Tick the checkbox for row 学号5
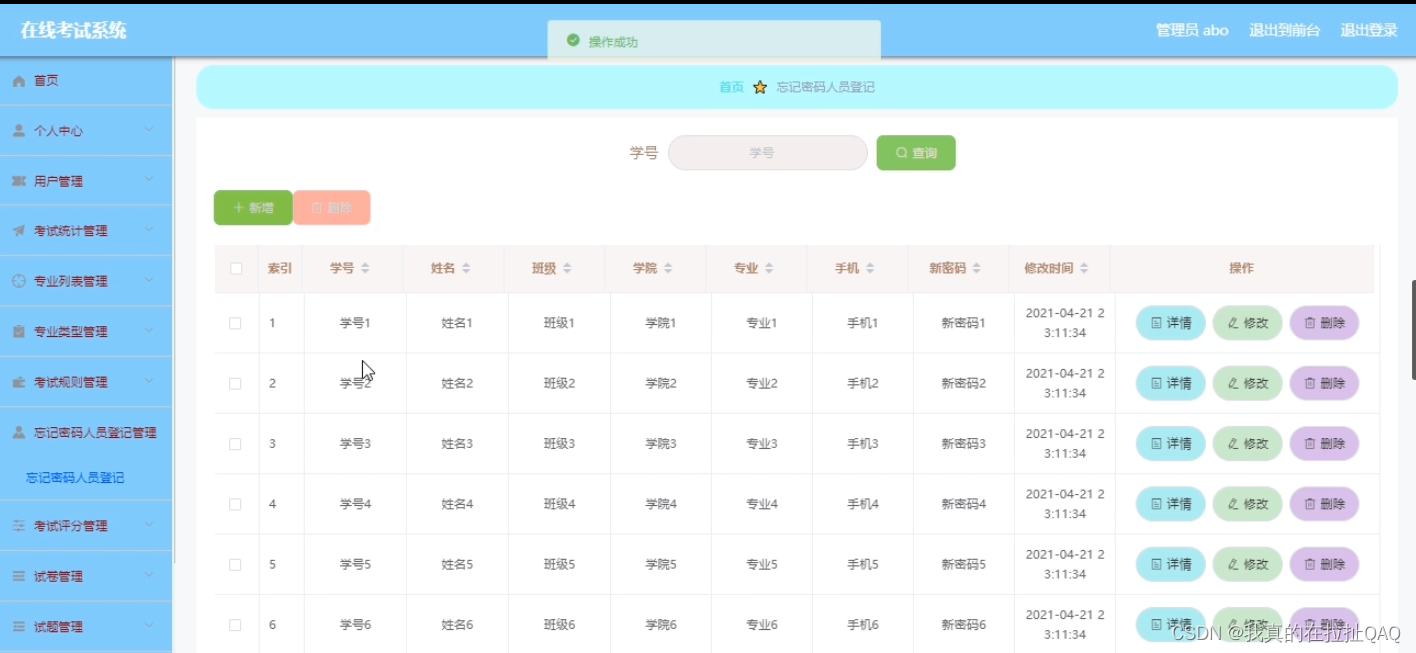Image resolution: width=1416 pixels, height=653 pixels. 235,564
